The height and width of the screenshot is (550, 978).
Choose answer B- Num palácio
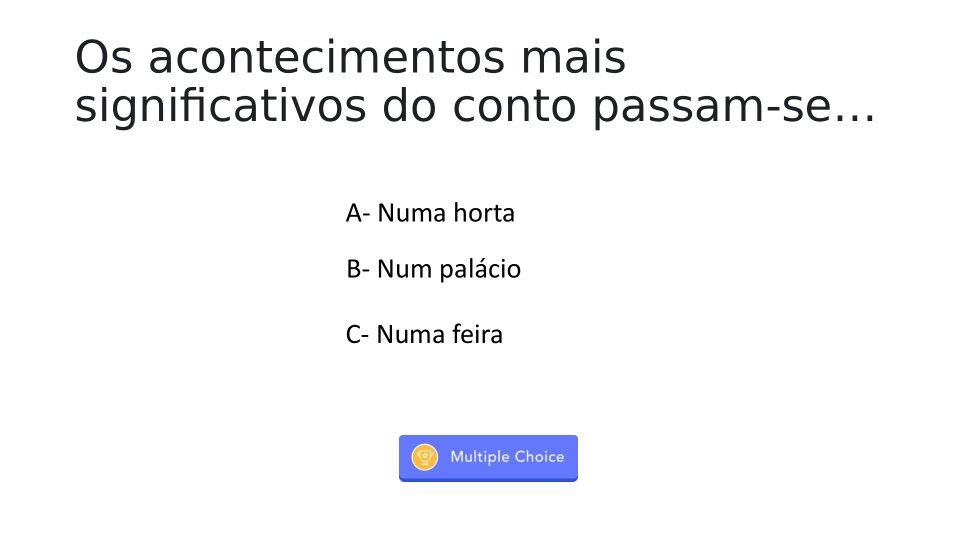[x=433, y=269]
